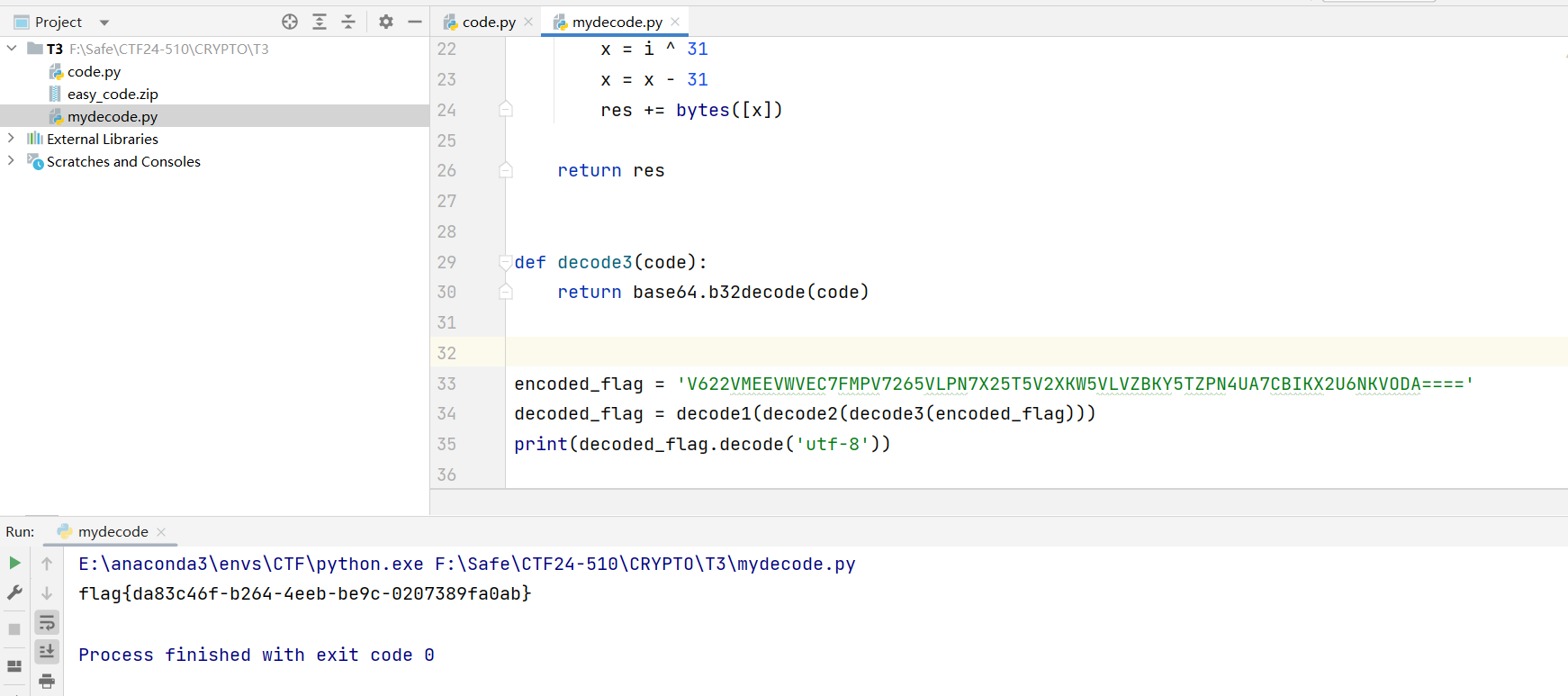Toggle soft-wrap in Run console
This screenshot has height=696, width=1568.
pyautogui.click(x=47, y=622)
